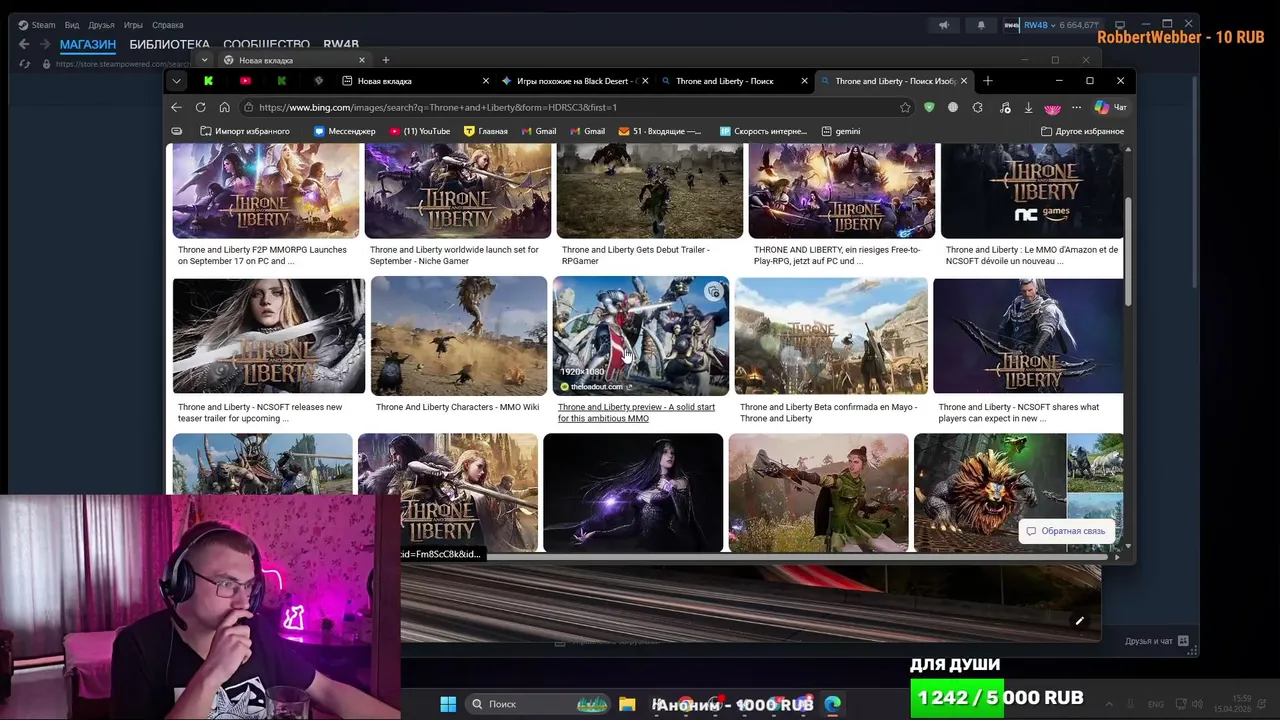
Task: Go back in the Edge browser
Action: tap(177, 107)
